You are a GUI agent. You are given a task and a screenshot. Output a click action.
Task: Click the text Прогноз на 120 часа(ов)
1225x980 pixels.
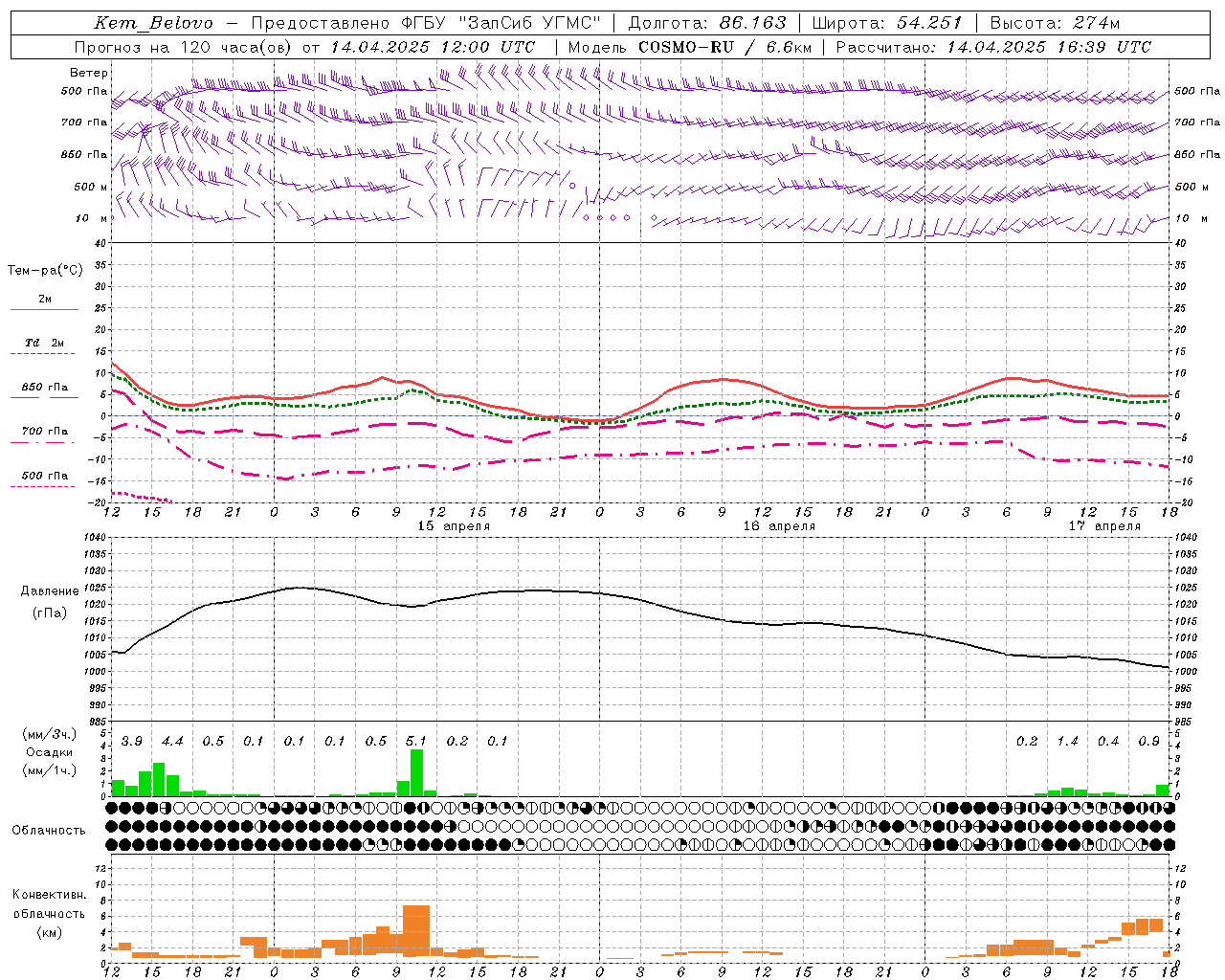184,47
